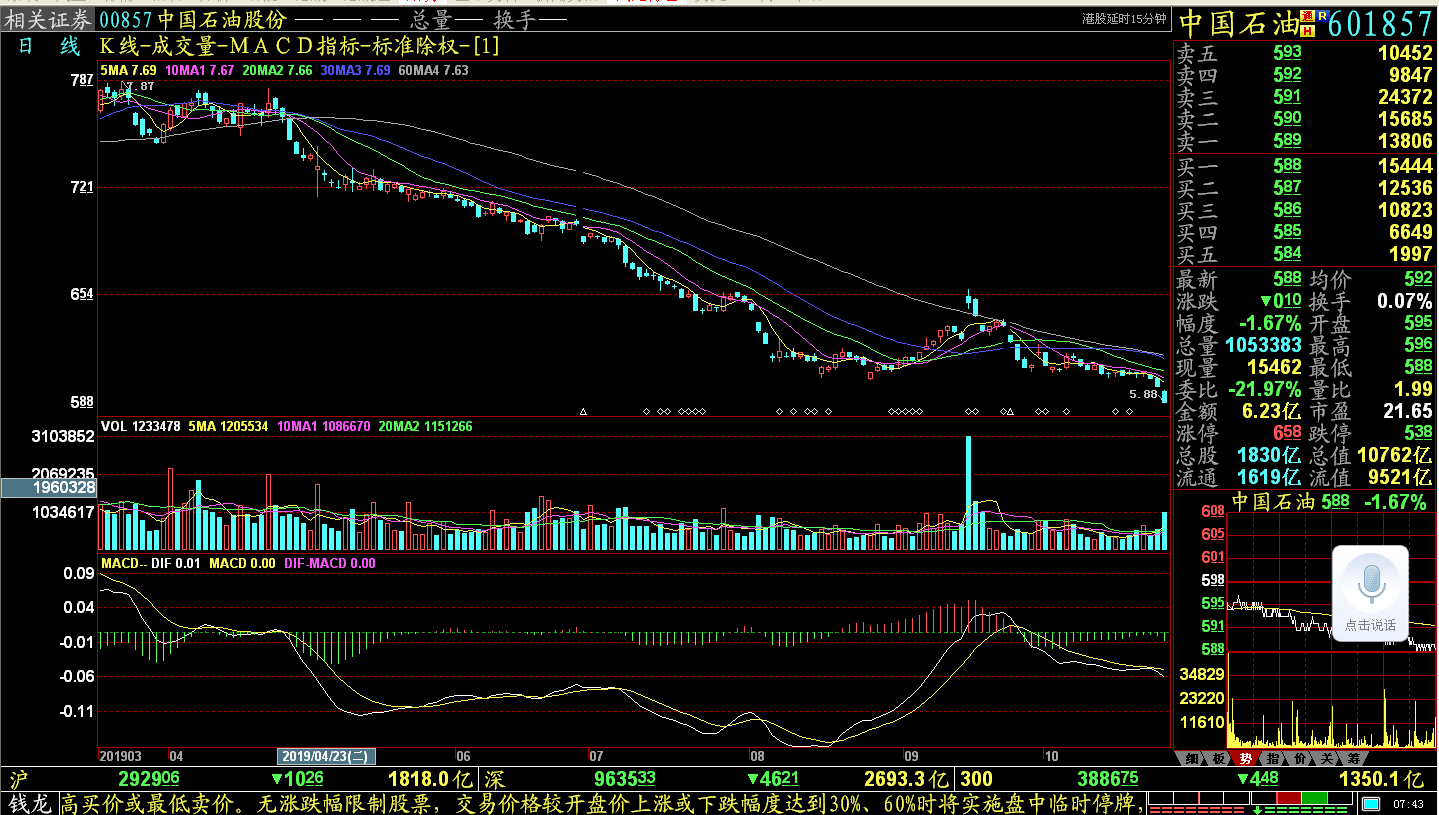Switch to the 势 trend tab
This screenshot has height=815, width=1439.
tap(1245, 758)
